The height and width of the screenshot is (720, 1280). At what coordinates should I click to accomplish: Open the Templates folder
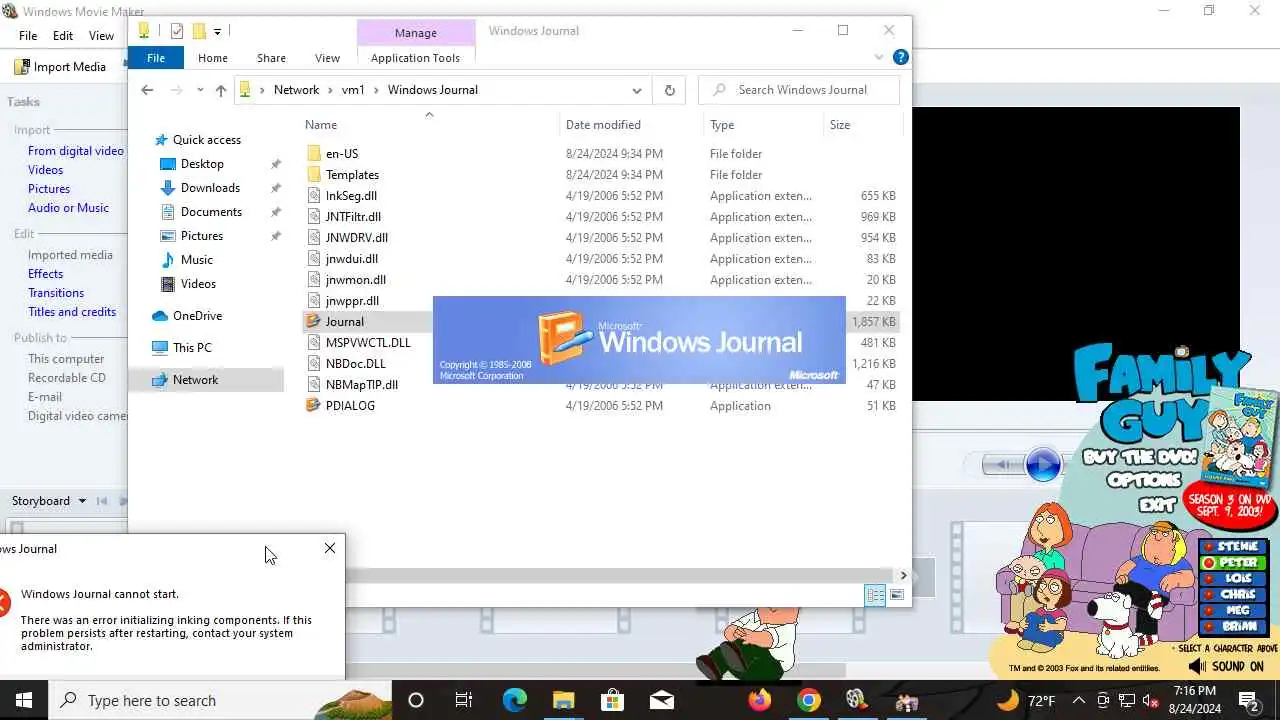click(352, 175)
